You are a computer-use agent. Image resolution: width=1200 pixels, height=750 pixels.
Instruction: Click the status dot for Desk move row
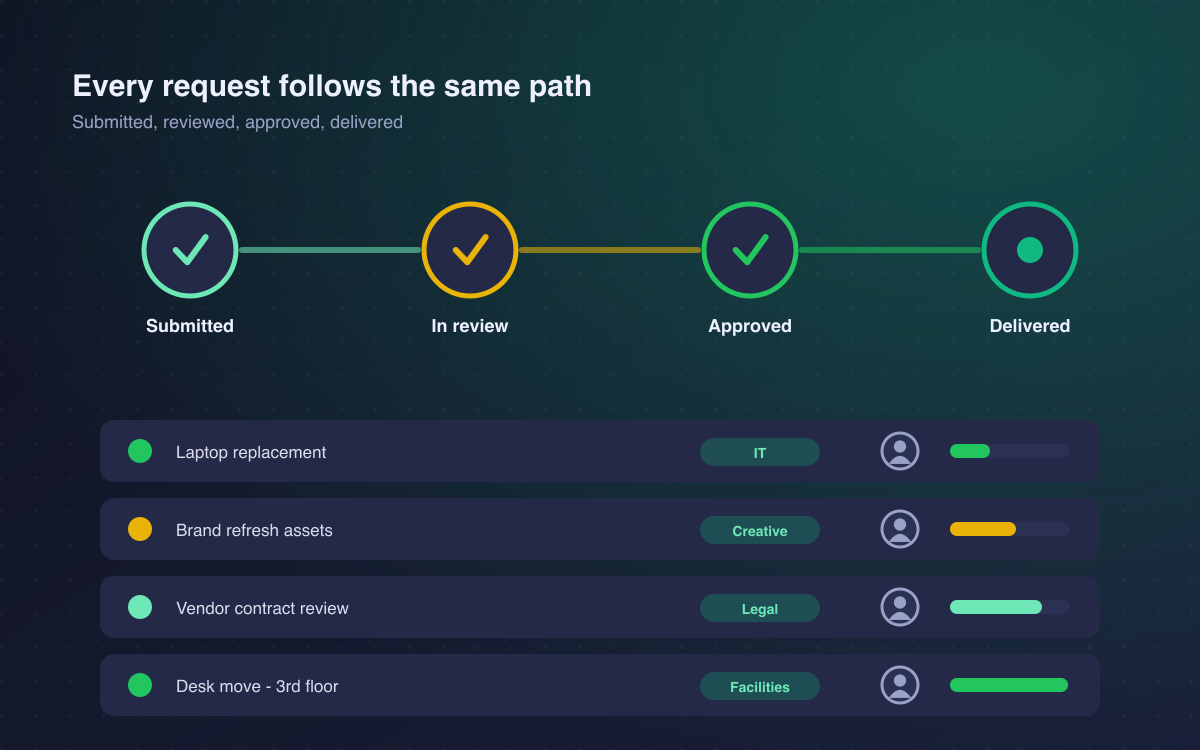(140, 685)
